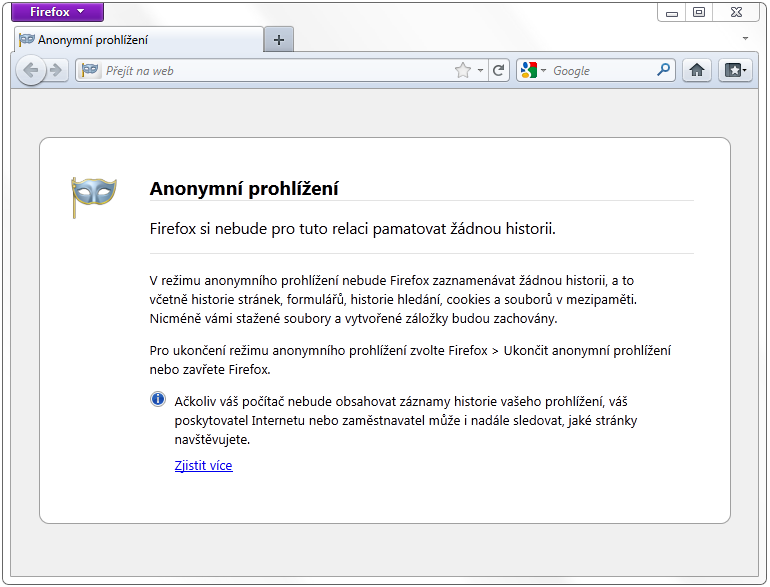
Task: Close the Firefox window
Action: click(x=736, y=13)
